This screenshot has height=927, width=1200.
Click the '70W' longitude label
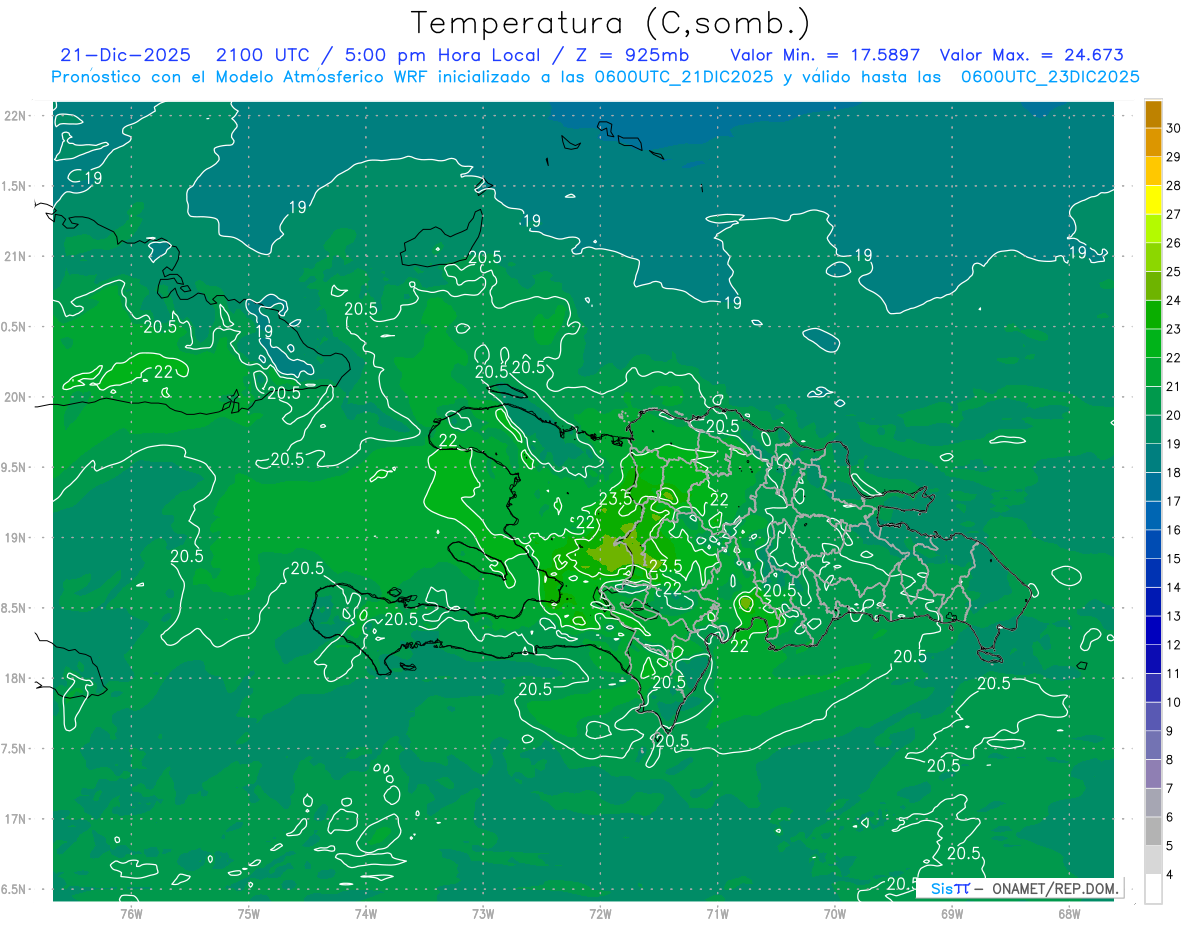(x=835, y=914)
